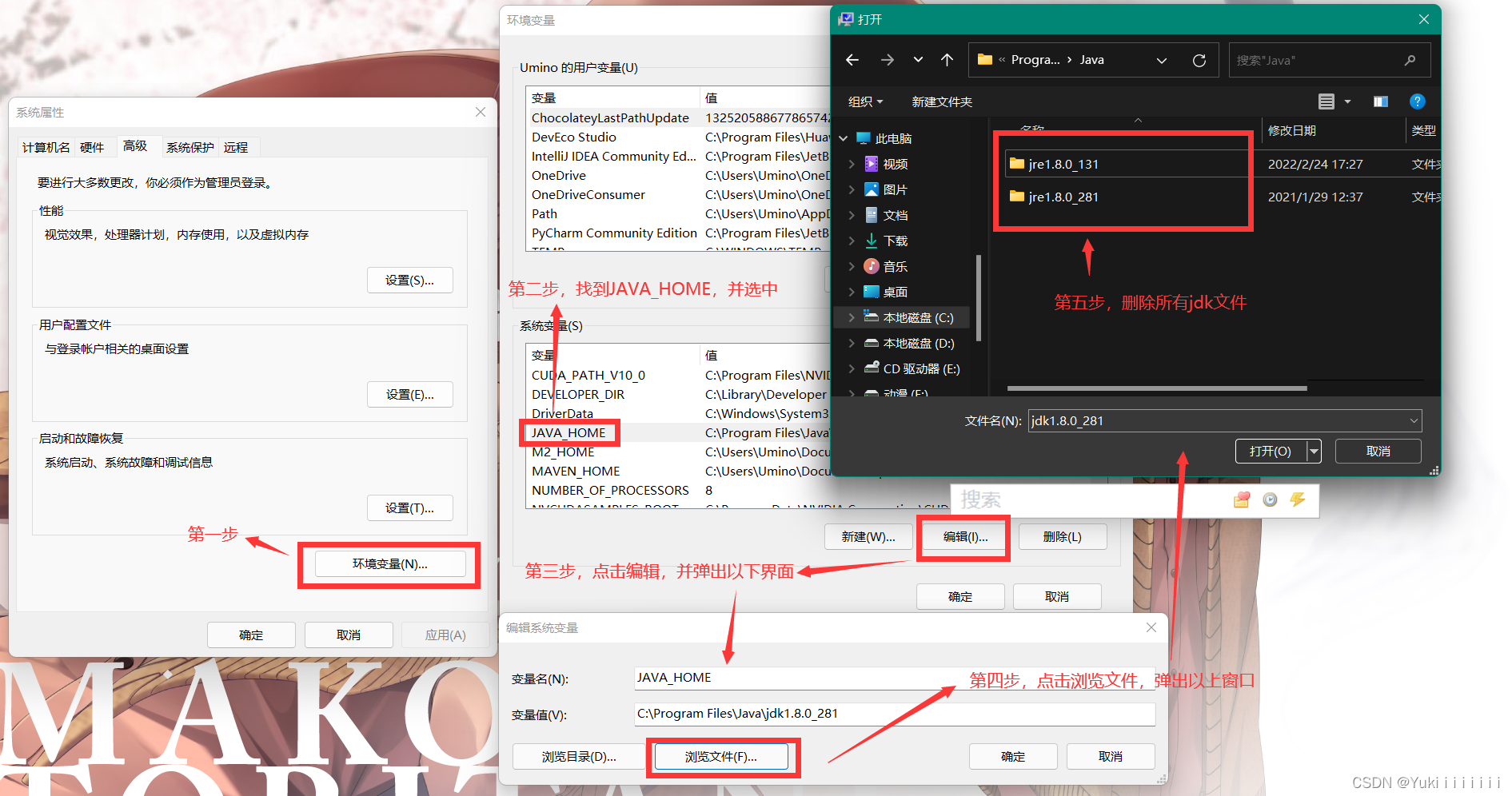Open recent locations dropdown in Open dialog
Image resolution: width=1512 pixels, height=796 pixels.
tap(918, 60)
